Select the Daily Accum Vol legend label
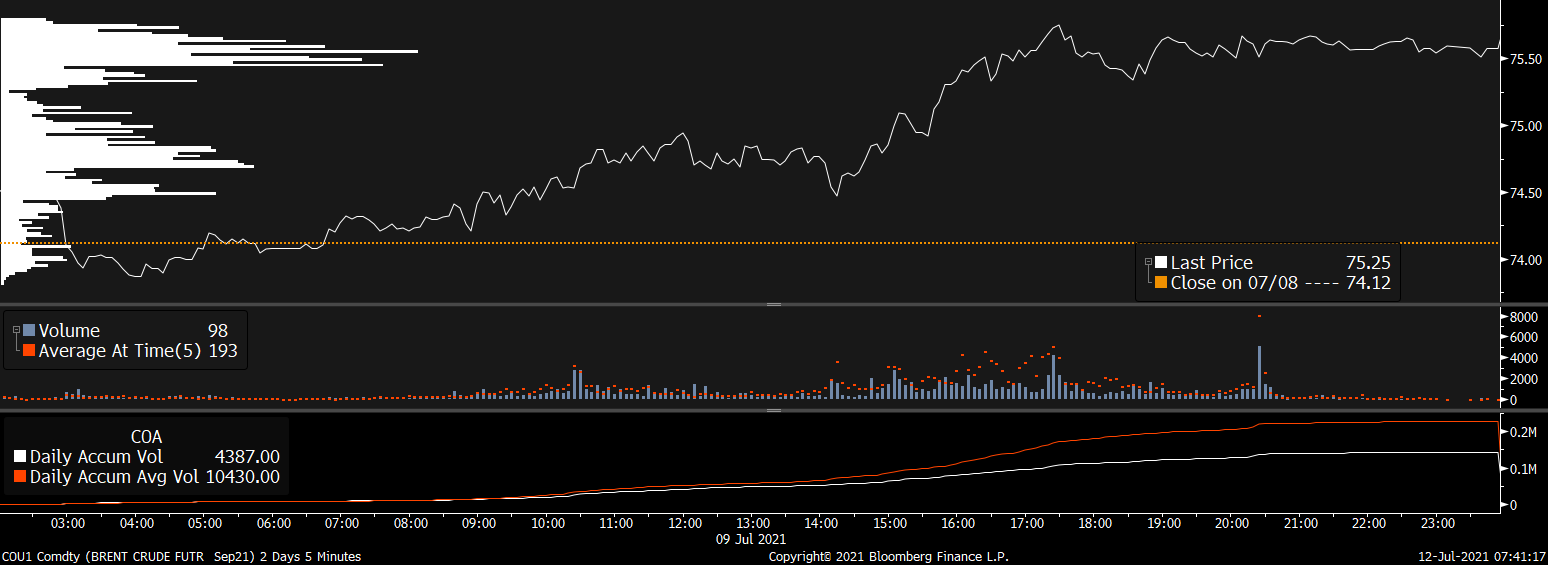This screenshot has height=565, width=1548. 98,457
